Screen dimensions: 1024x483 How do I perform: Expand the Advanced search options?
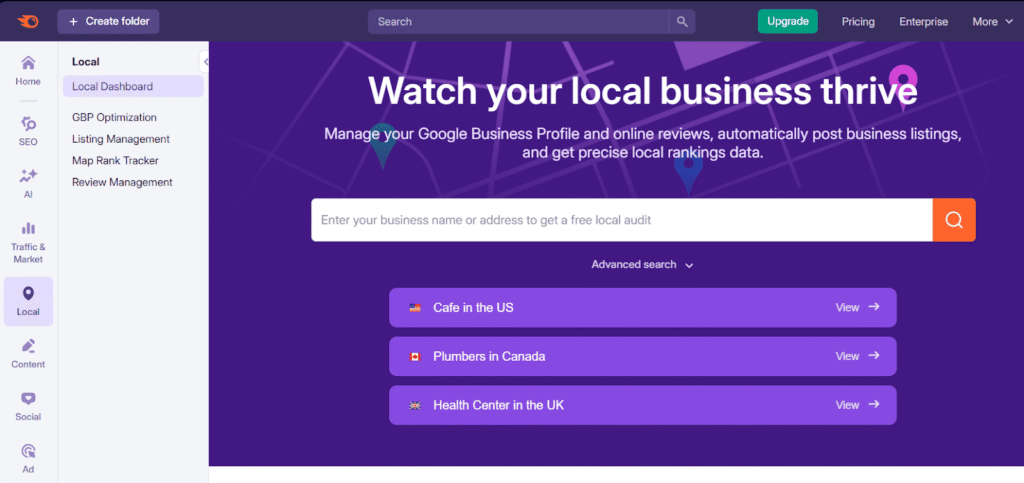click(x=642, y=265)
